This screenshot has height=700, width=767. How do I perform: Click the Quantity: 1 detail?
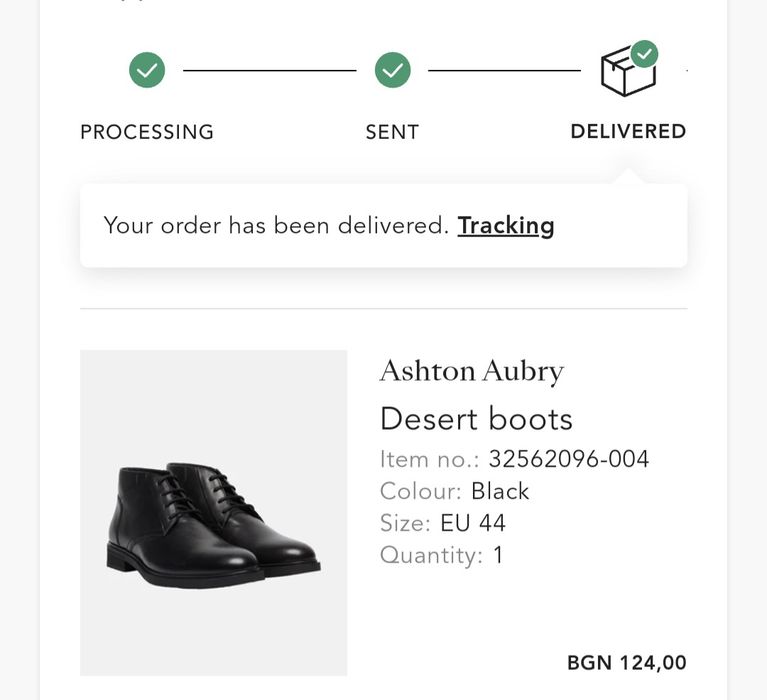pyautogui.click(x=441, y=555)
